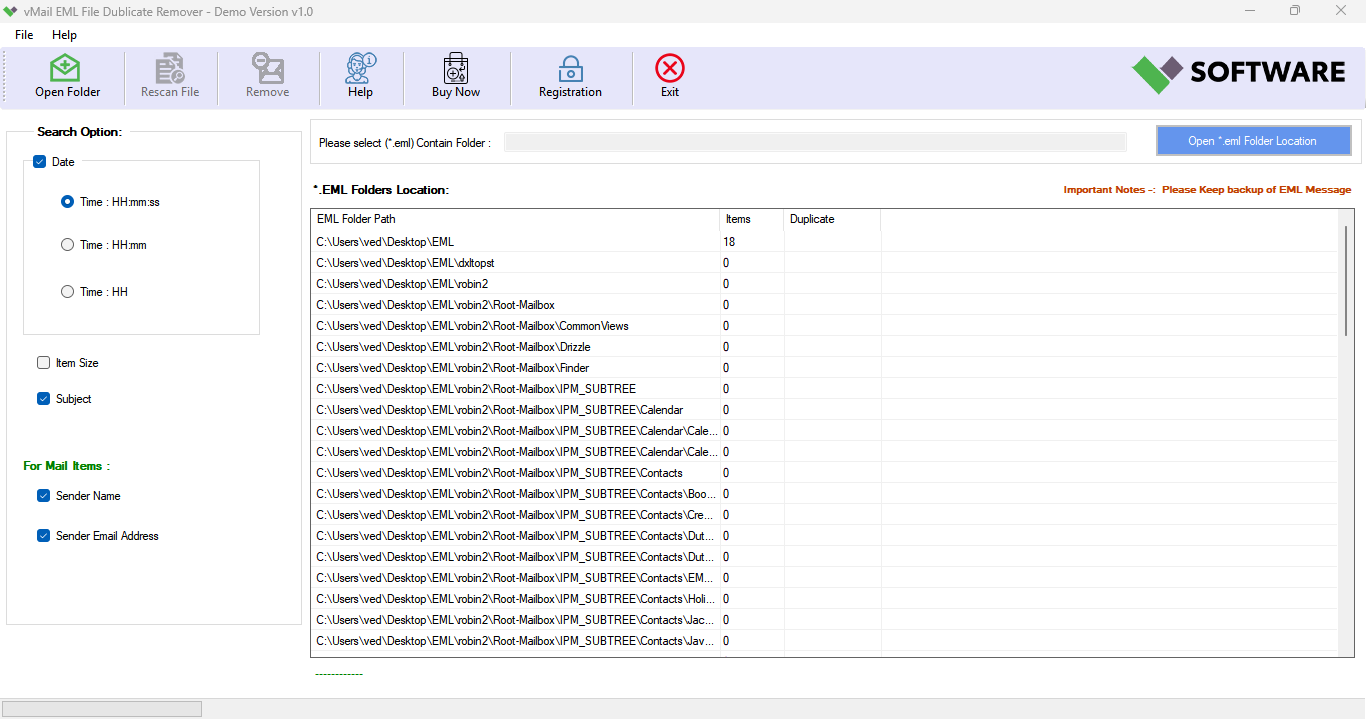The height and width of the screenshot is (720, 1366).
Task: Click the red Exit icon
Action: (x=670, y=69)
